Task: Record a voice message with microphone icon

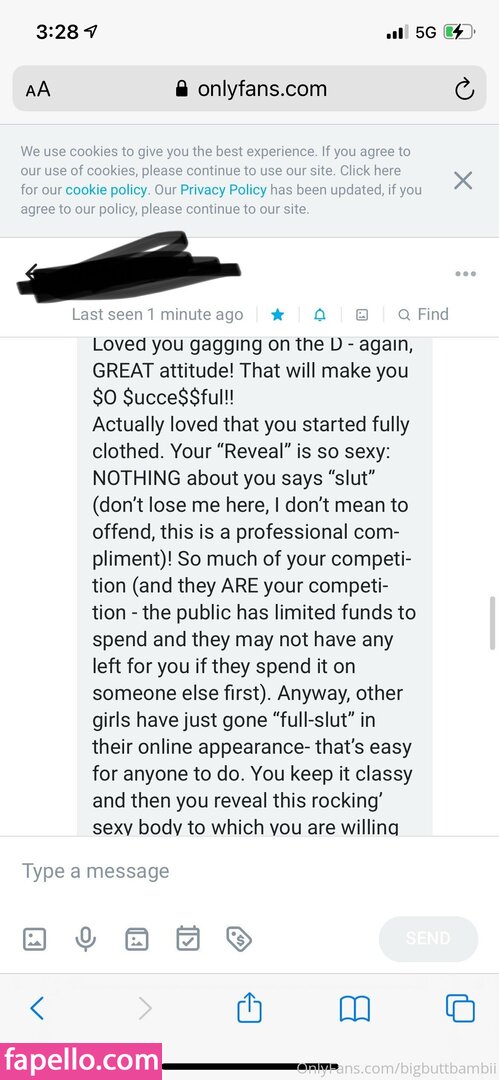Action: (85, 939)
